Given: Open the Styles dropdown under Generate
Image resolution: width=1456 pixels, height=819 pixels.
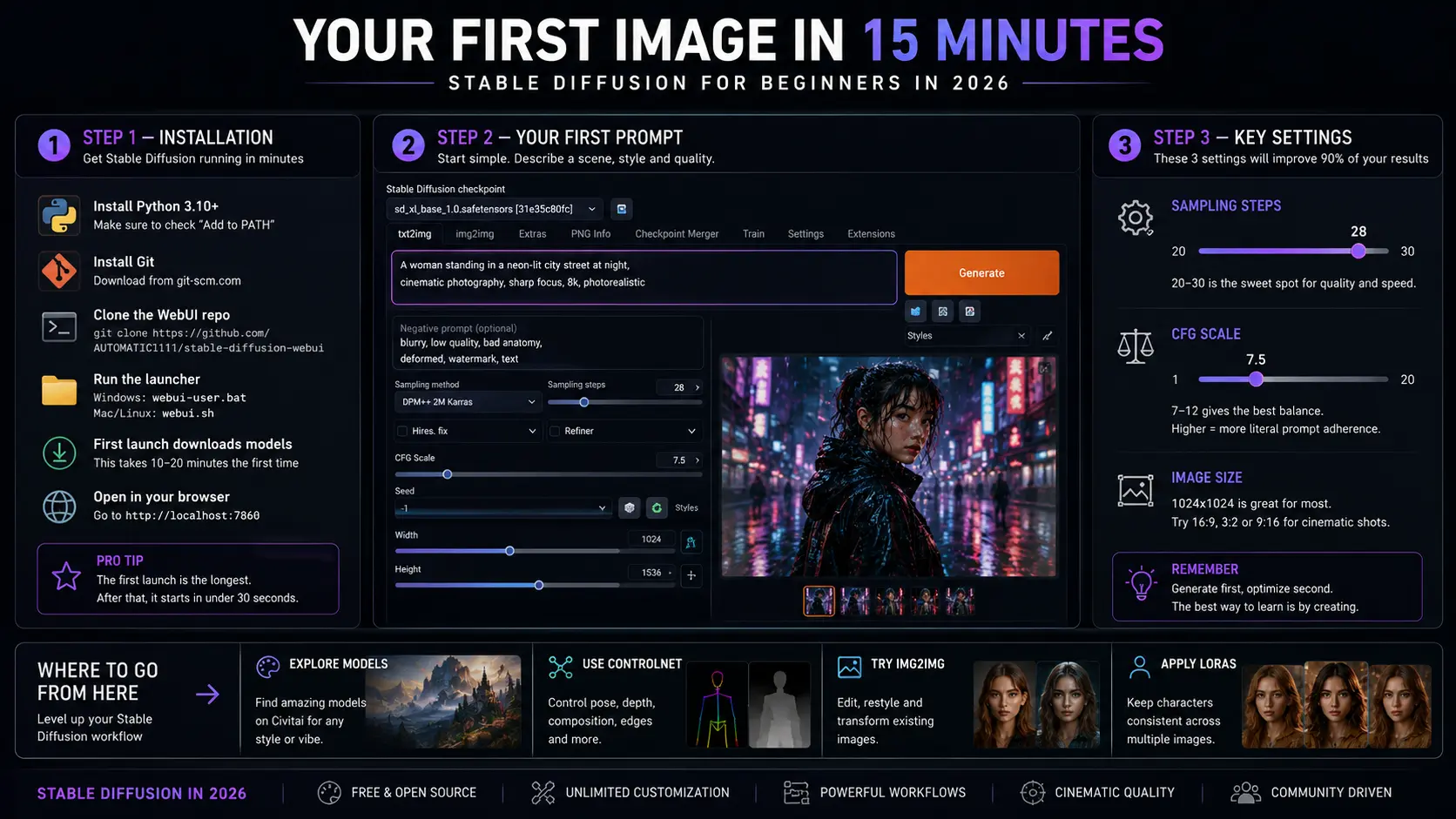Looking at the screenshot, I should tap(968, 336).
